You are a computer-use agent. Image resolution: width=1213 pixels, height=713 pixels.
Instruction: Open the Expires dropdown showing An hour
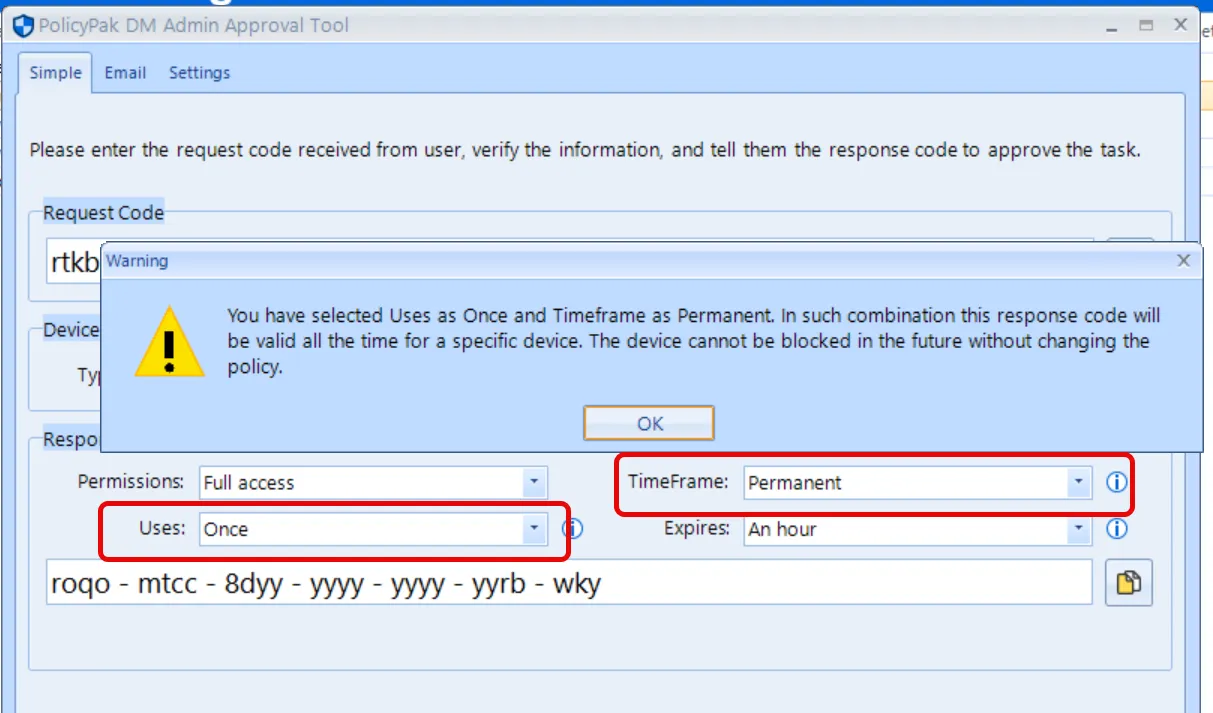917,529
